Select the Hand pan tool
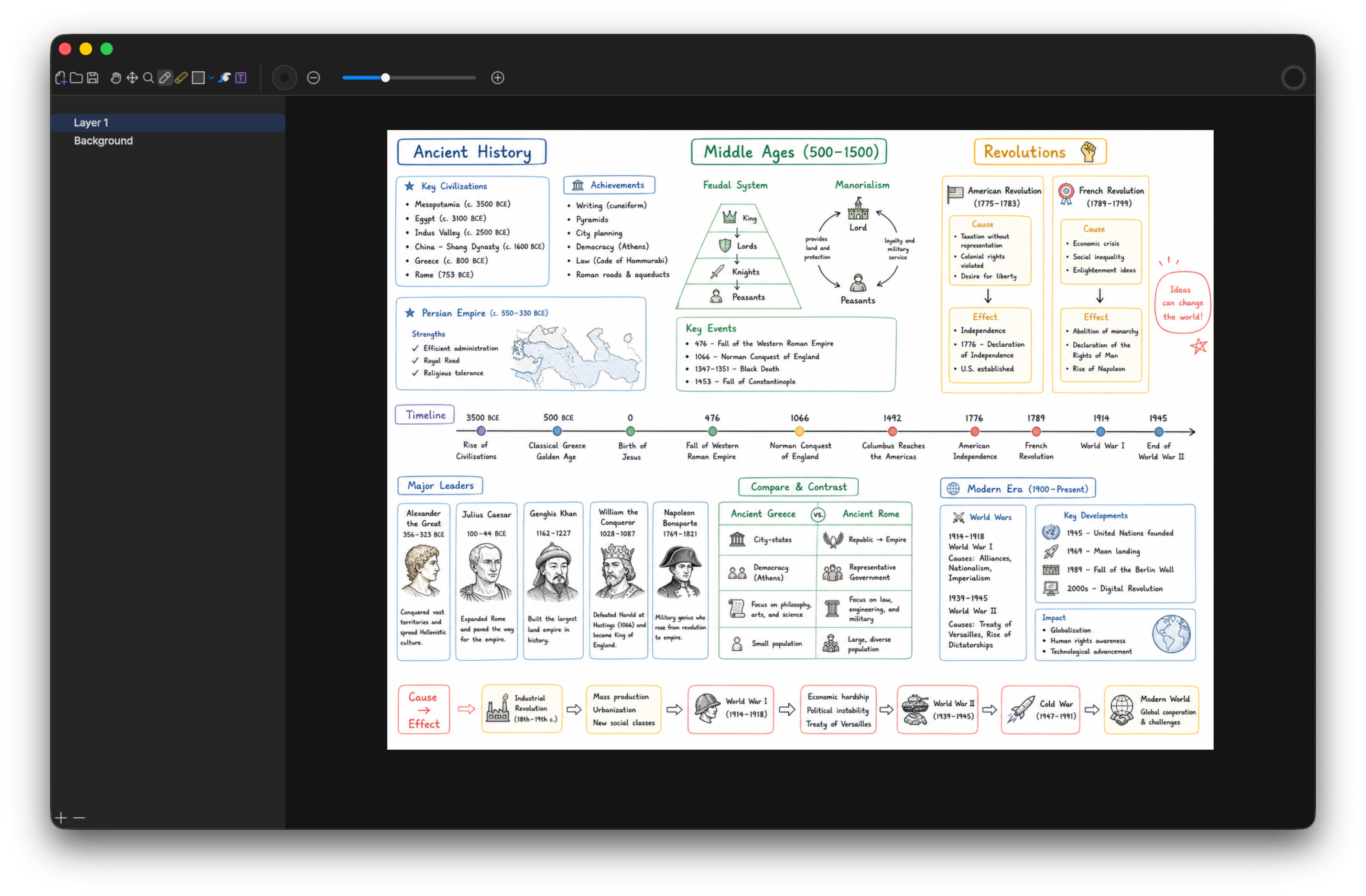The image size is (1366, 896). click(116, 78)
